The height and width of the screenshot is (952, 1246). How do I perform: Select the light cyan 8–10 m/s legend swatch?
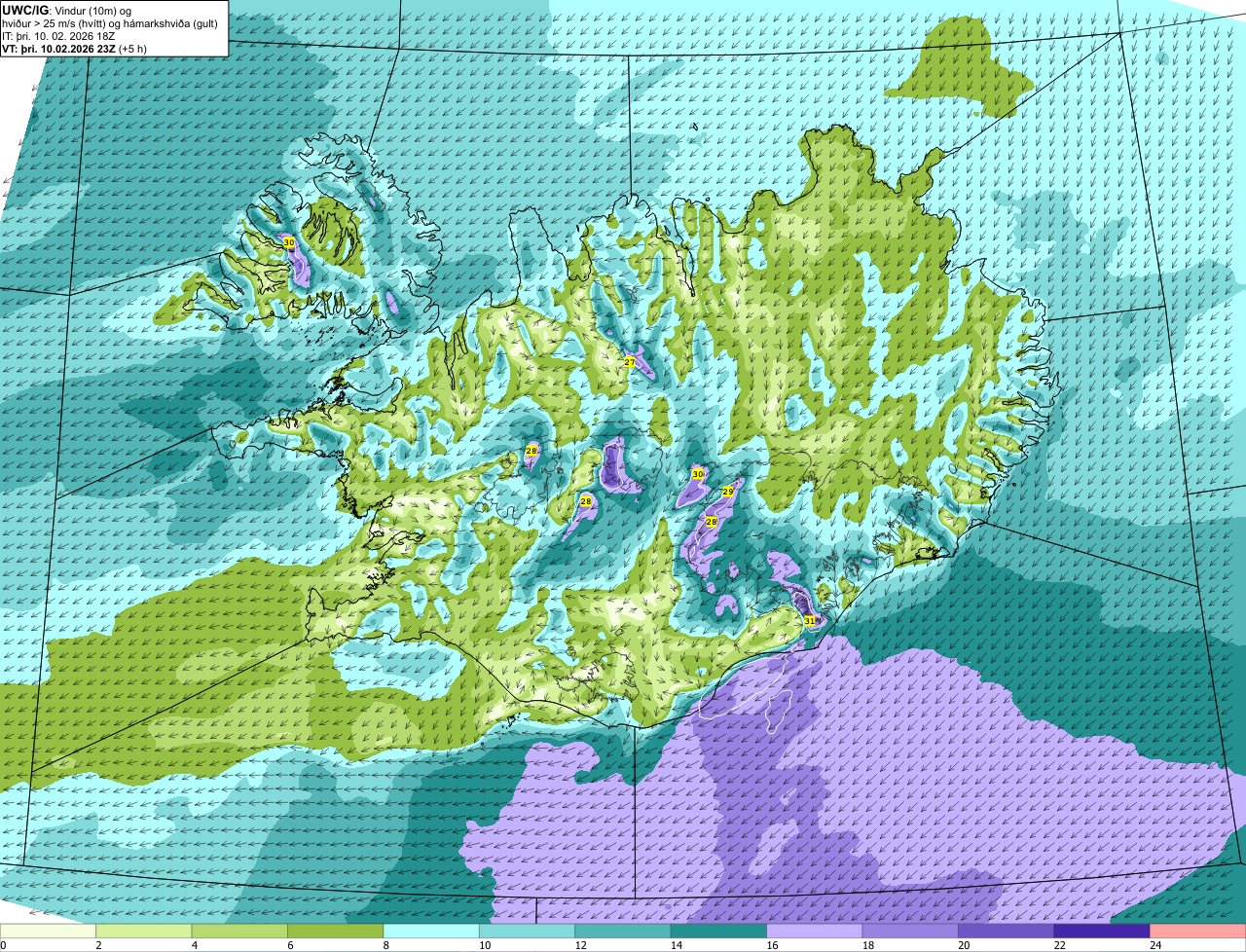pos(432,932)
